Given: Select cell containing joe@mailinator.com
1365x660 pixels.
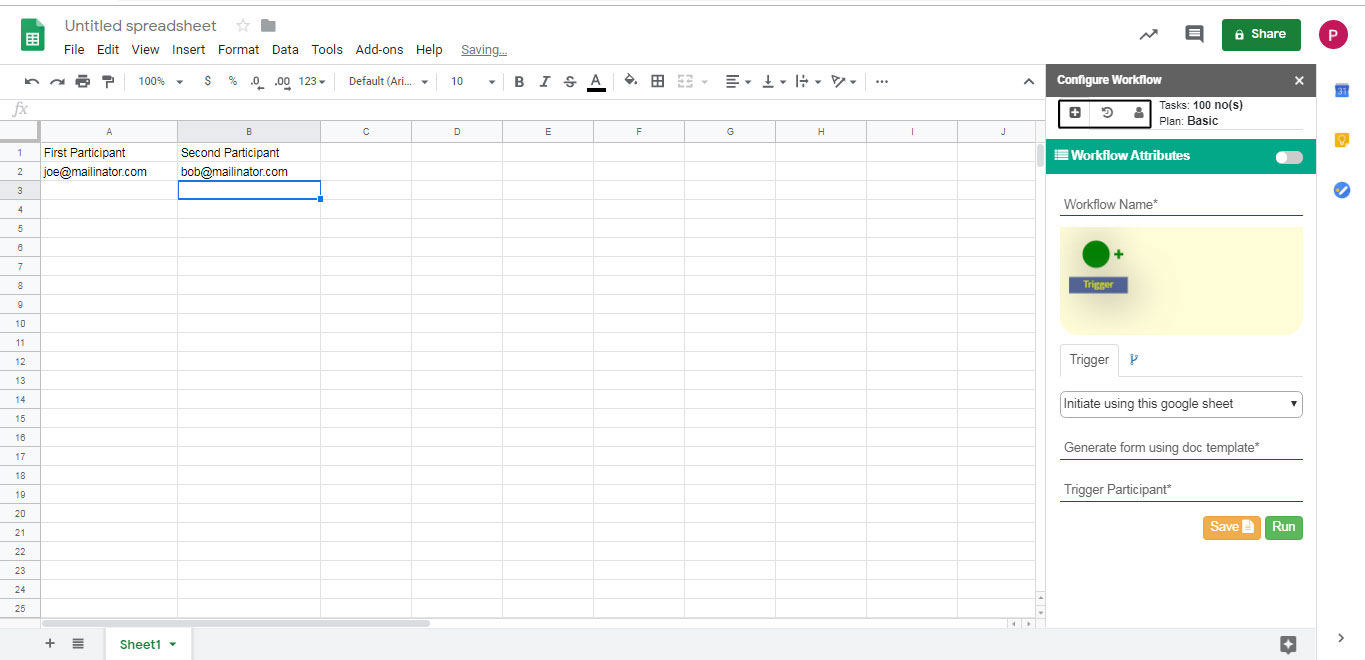Looking at the screenshot, I should (109, 172).
